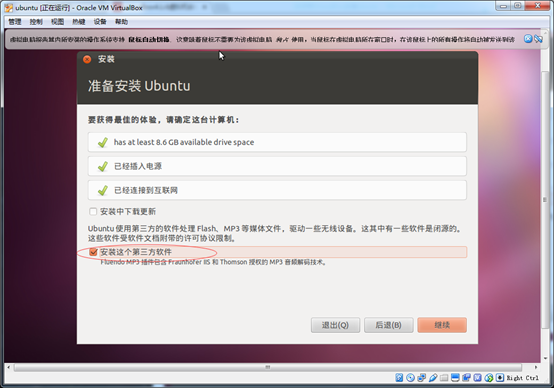Image resolution: width=554 pixels, height=388 pixels.
Task: Click the keyboard capture indicator icon
Action: coord(500,378)
